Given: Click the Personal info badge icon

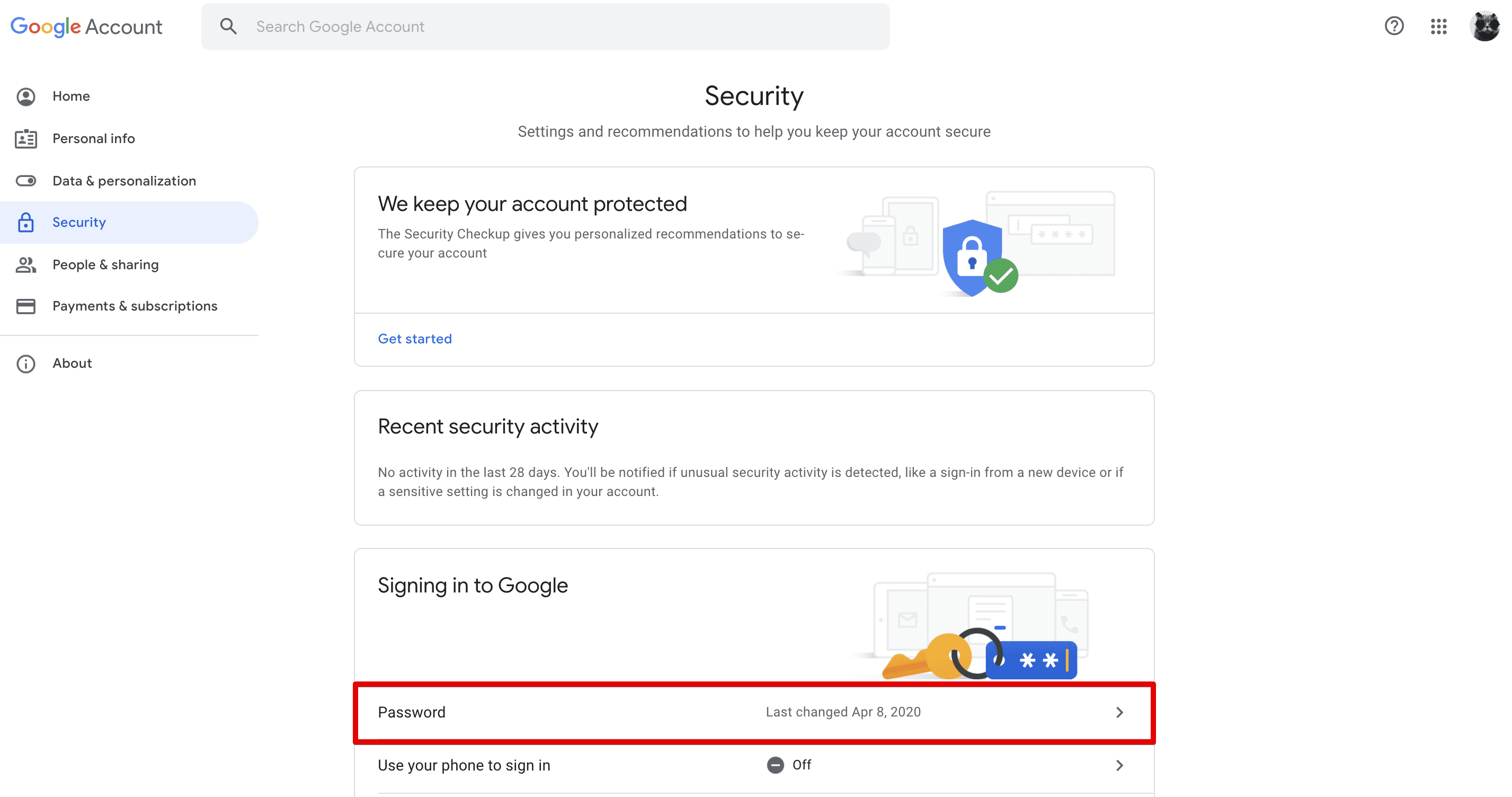Looking at the screenshot, I should point(26,138).
